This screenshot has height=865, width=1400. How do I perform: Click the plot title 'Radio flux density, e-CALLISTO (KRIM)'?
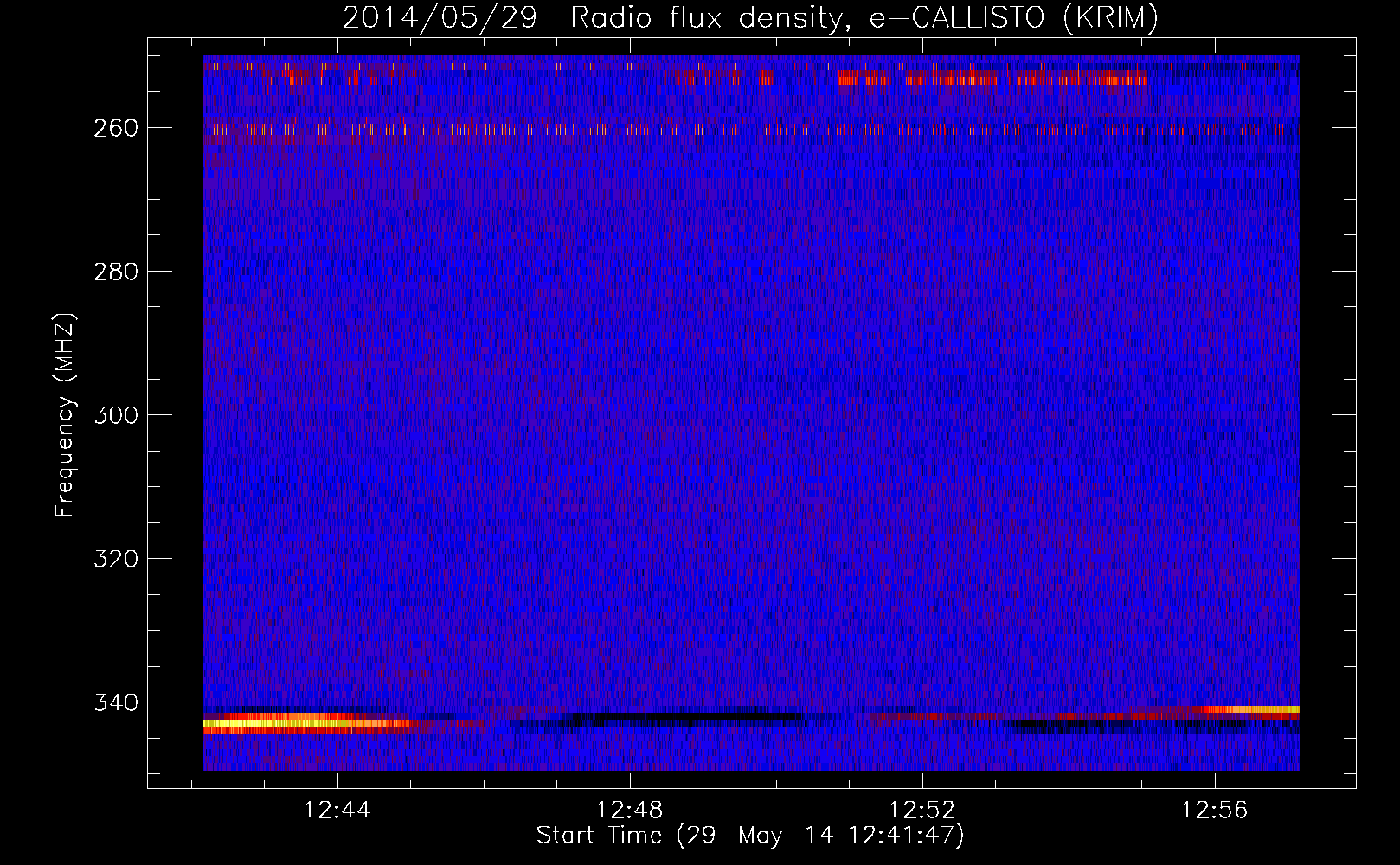864,19
